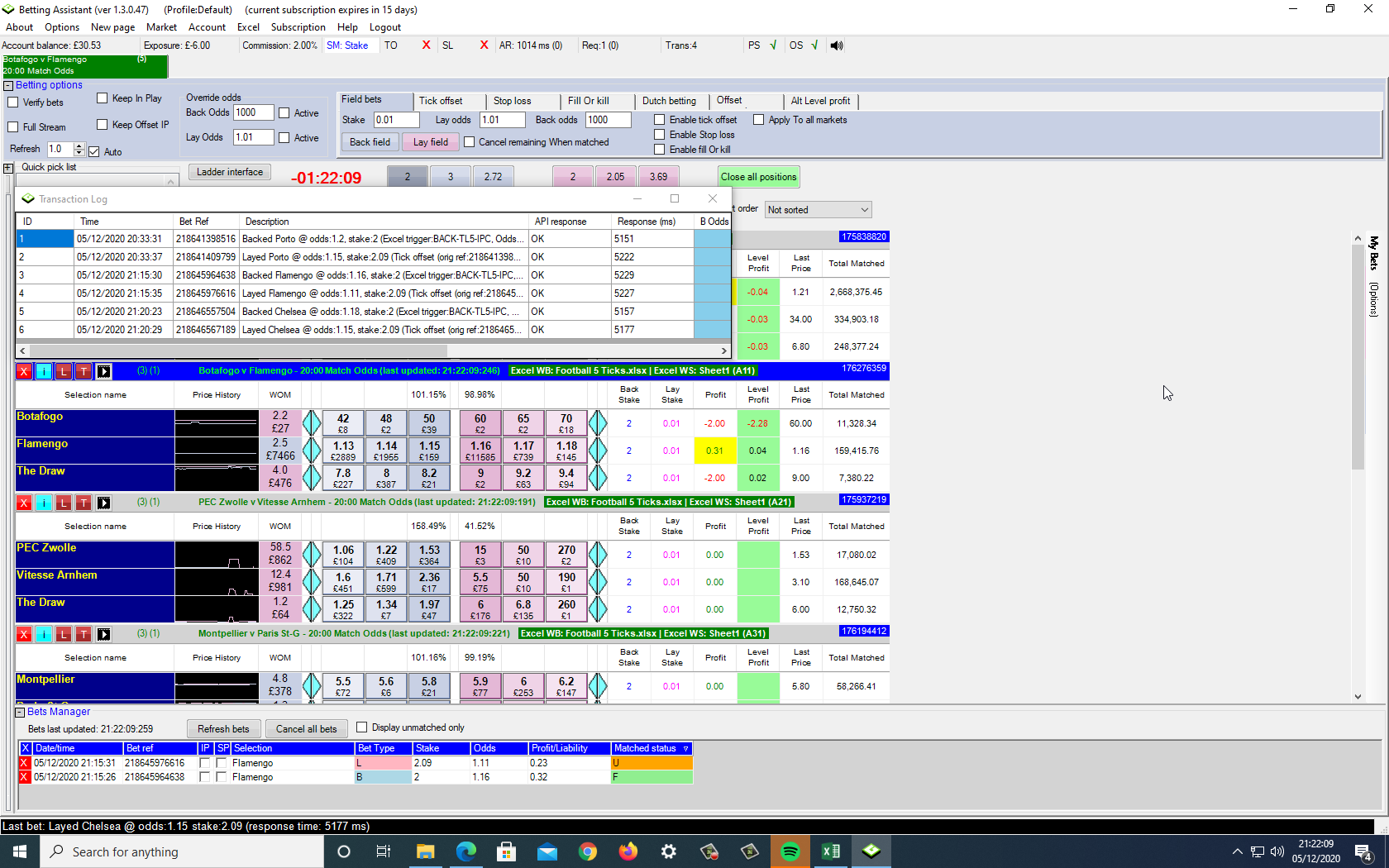The height and width of the screenshot is (868, 1389).
Task: Open video play icon for Botafogo v Flamengo
Action: click(x=103, y=371)
